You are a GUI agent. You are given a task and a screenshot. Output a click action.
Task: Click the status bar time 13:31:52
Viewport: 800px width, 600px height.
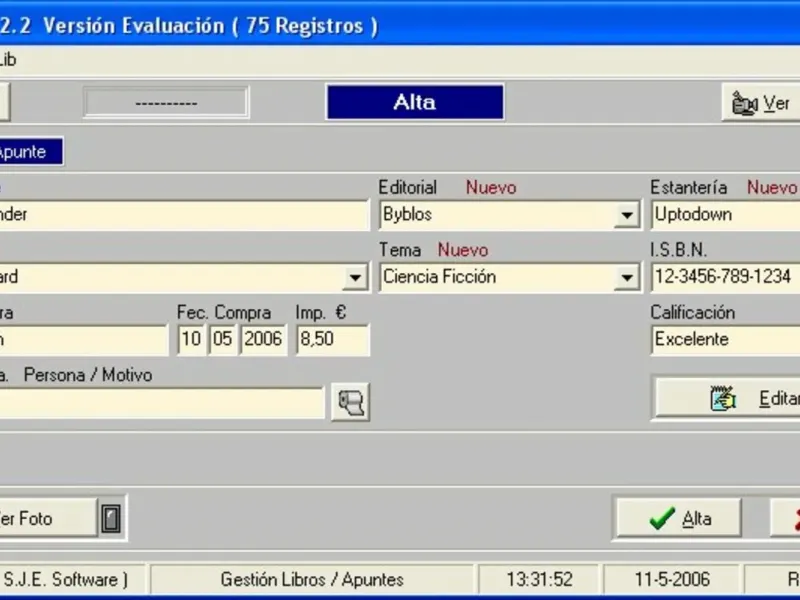539,580
